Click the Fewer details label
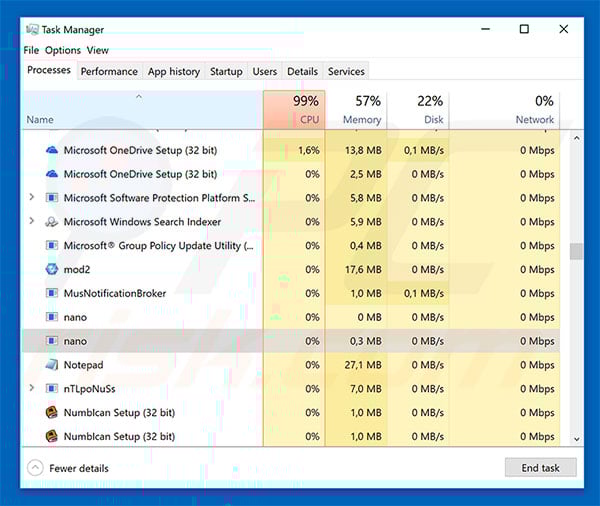The height and width of the screenshot is (506, 600). click(x=79, y=468)
